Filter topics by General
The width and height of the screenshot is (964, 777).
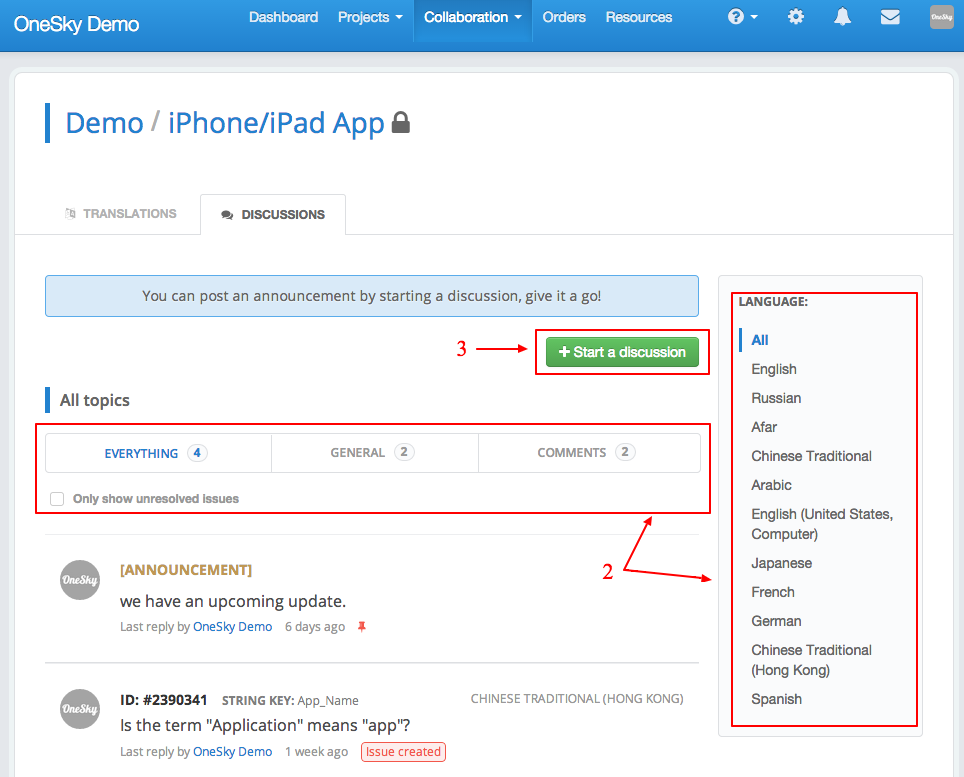click(375, 453)
